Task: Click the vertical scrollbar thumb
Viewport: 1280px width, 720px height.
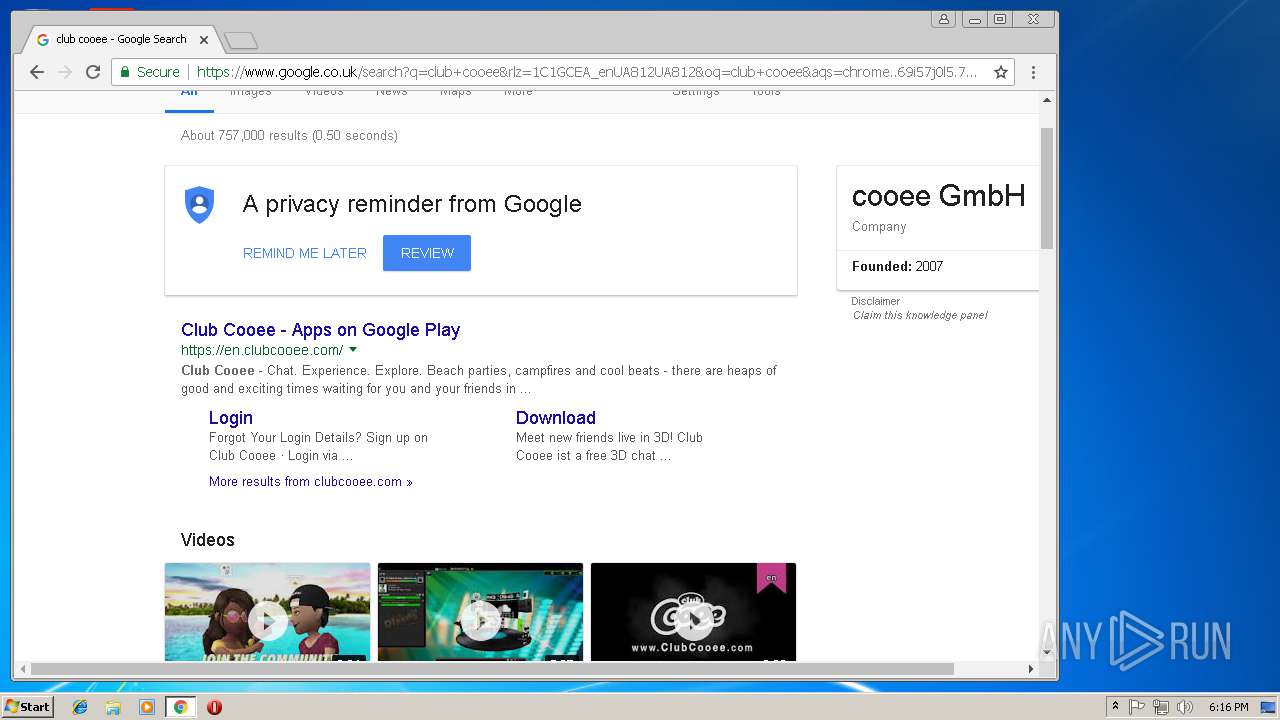Action: coord(1047,188)
